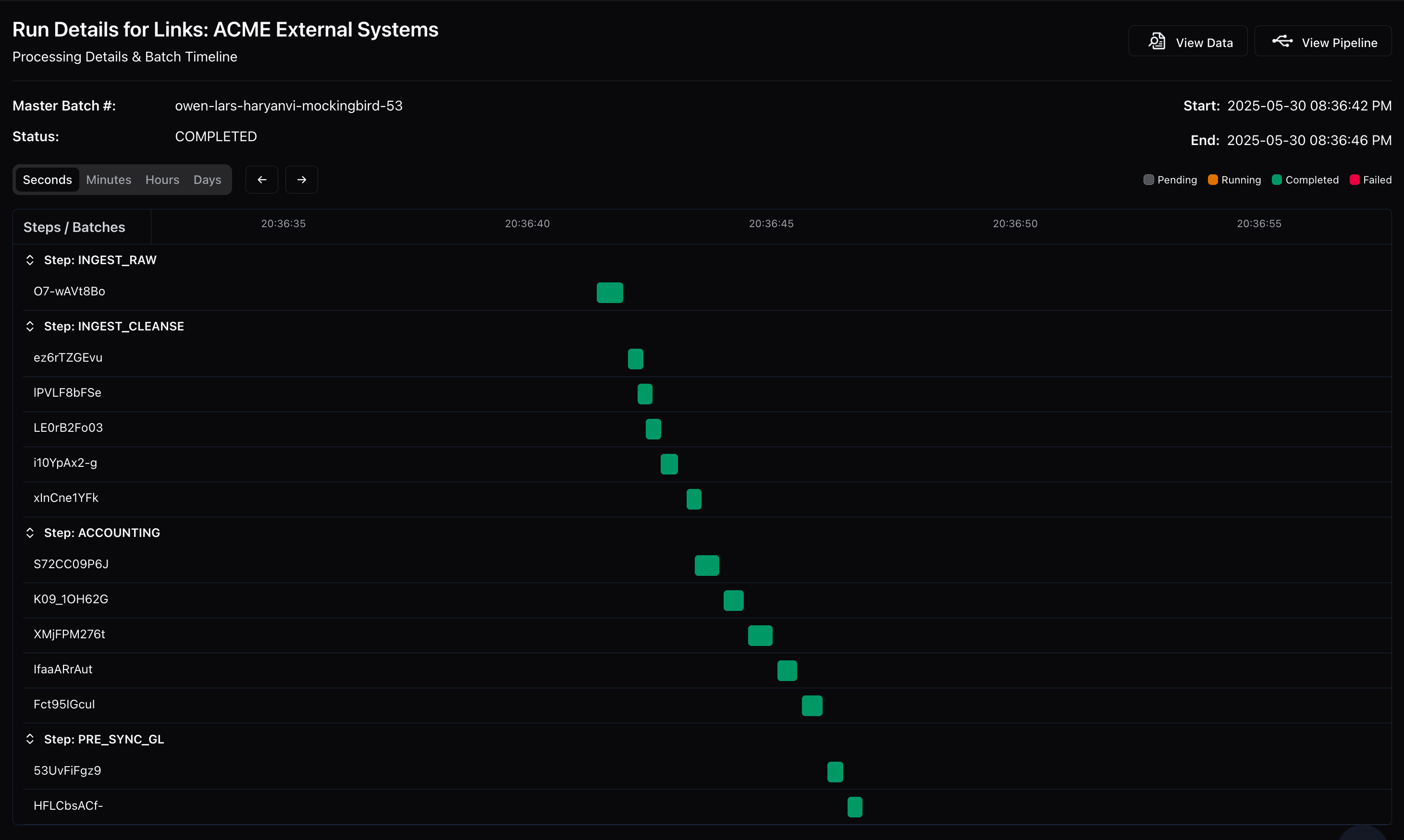The height and width of the screenshot is (840, 1404).
Task: Collapse the INGEST_CLEANSE step group
Action: tap(30, 326)
